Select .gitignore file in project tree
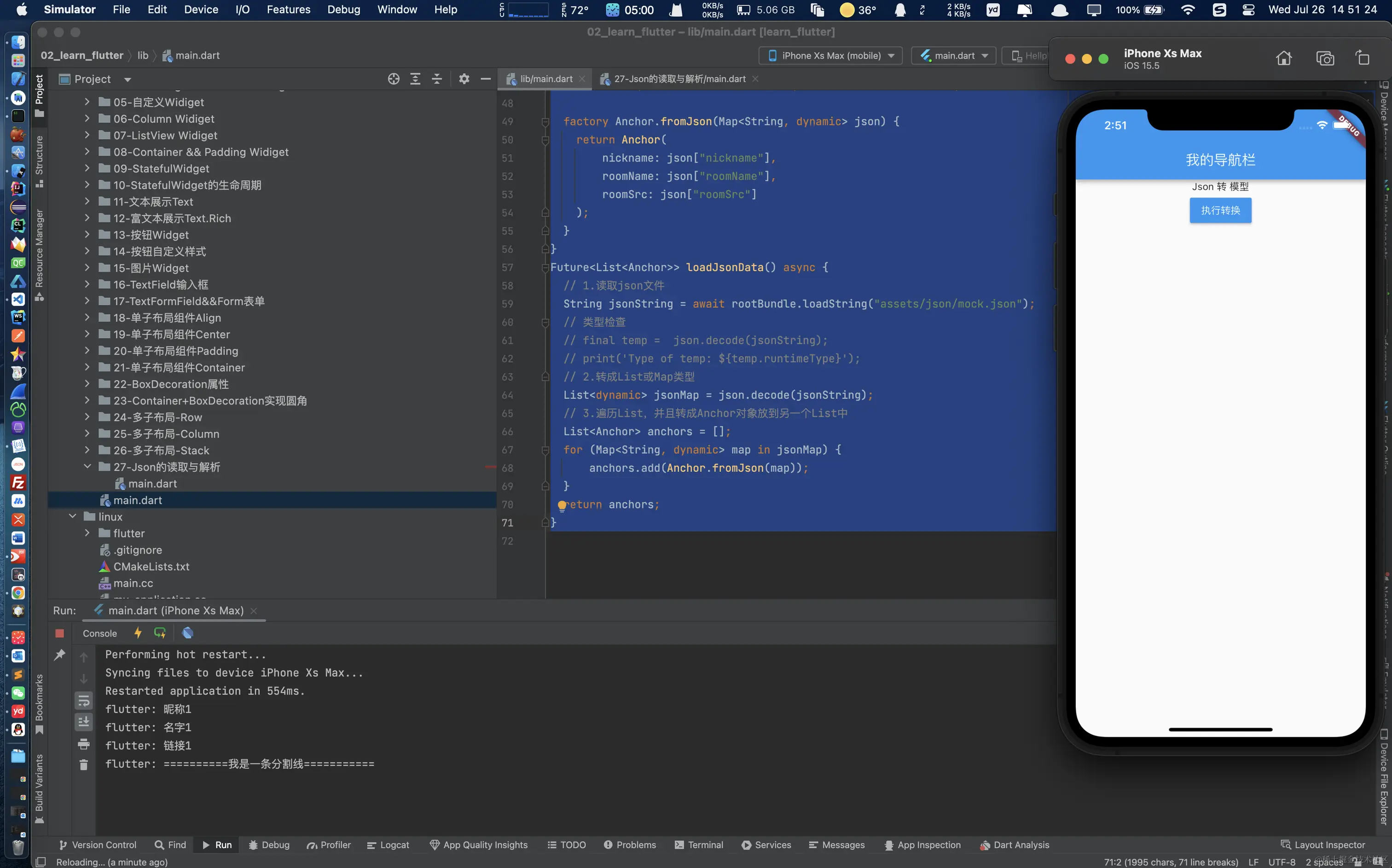This screenshot has width=1392, height=868. [137, 550]
